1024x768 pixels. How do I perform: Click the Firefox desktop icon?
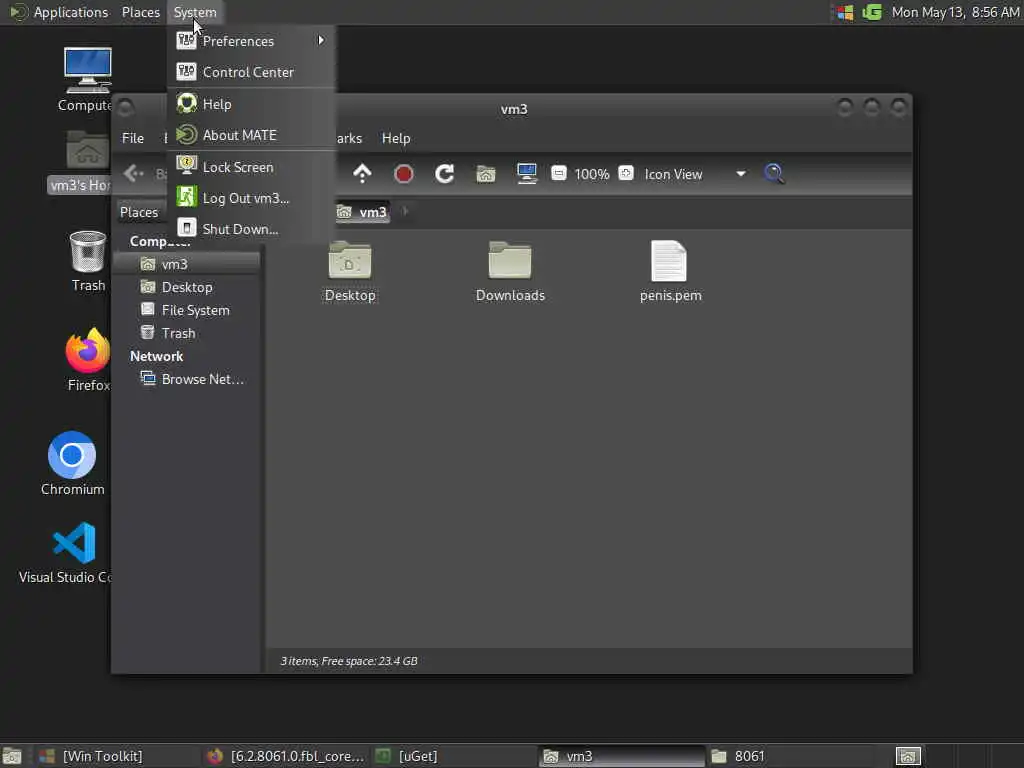click(x=88, y=359)
